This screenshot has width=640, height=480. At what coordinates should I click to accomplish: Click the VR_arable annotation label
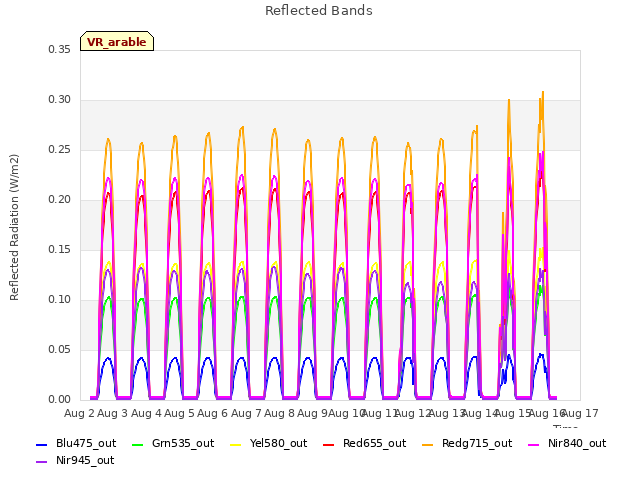click(117, 42)
